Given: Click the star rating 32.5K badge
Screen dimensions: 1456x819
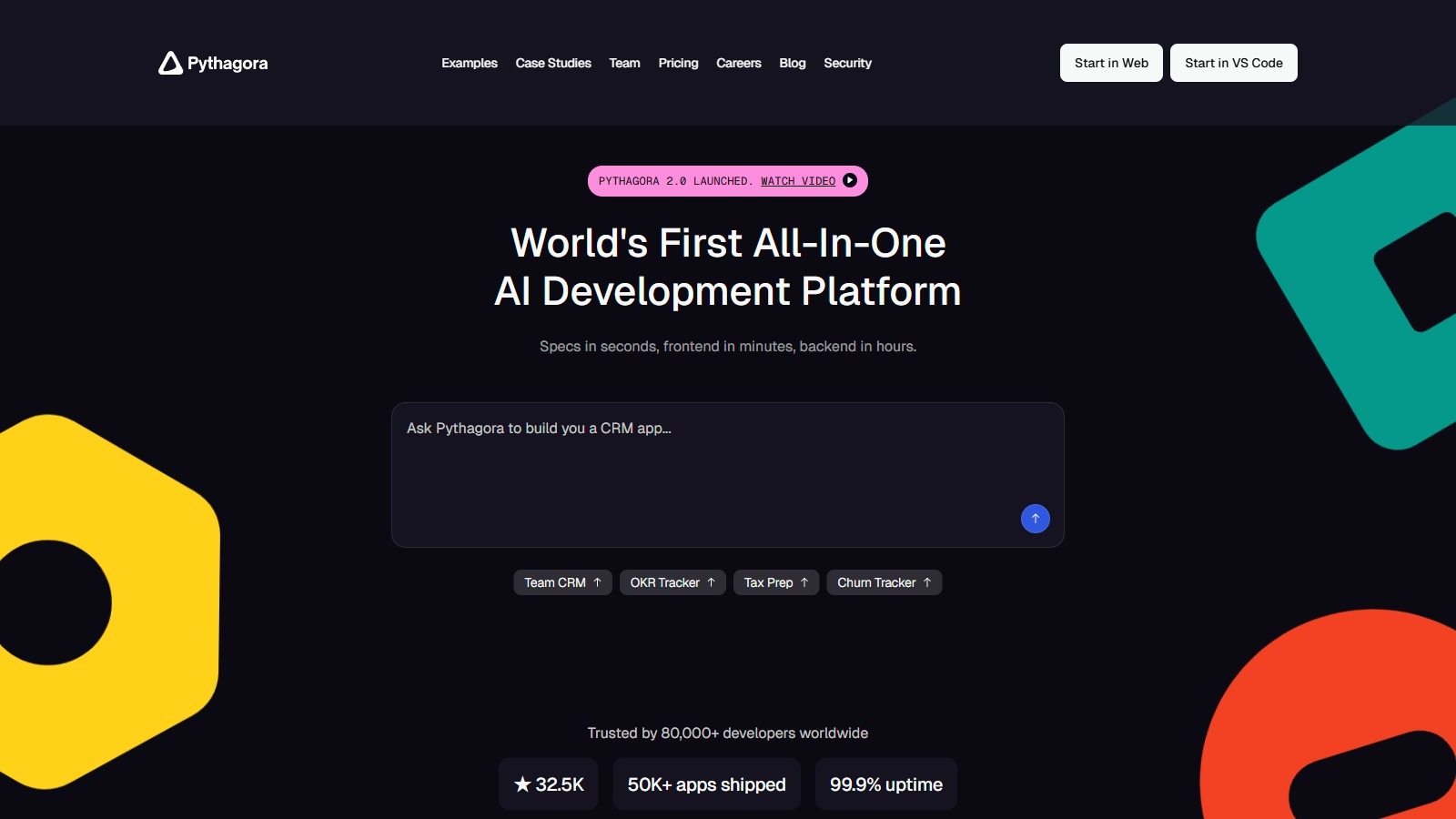Looking at the screenshot, I should click(549, 784).
